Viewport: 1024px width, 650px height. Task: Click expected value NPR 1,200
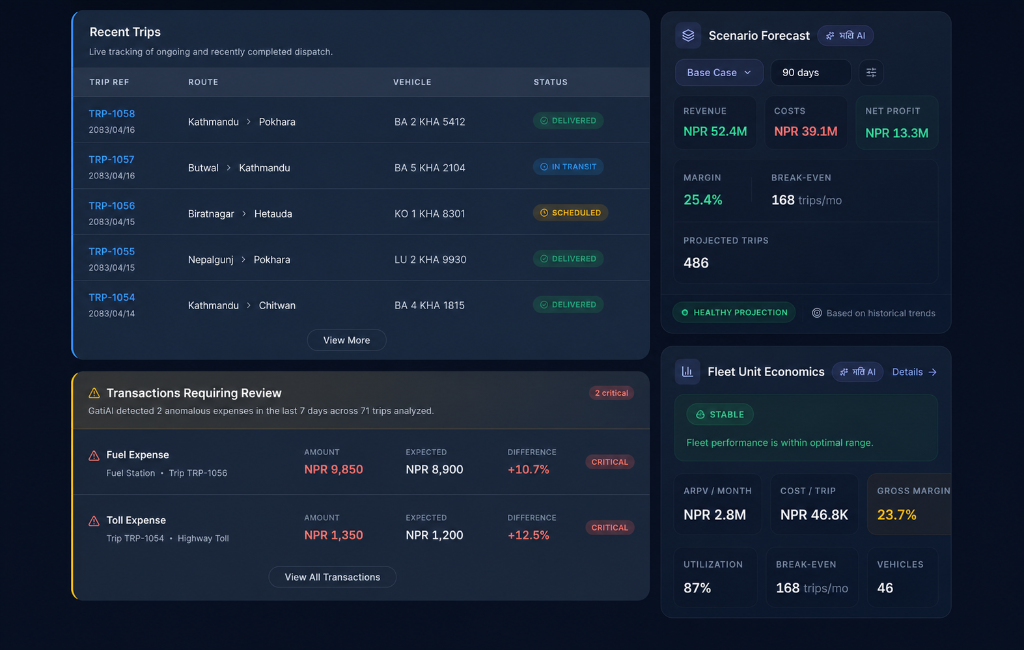[x=434, y=534]
